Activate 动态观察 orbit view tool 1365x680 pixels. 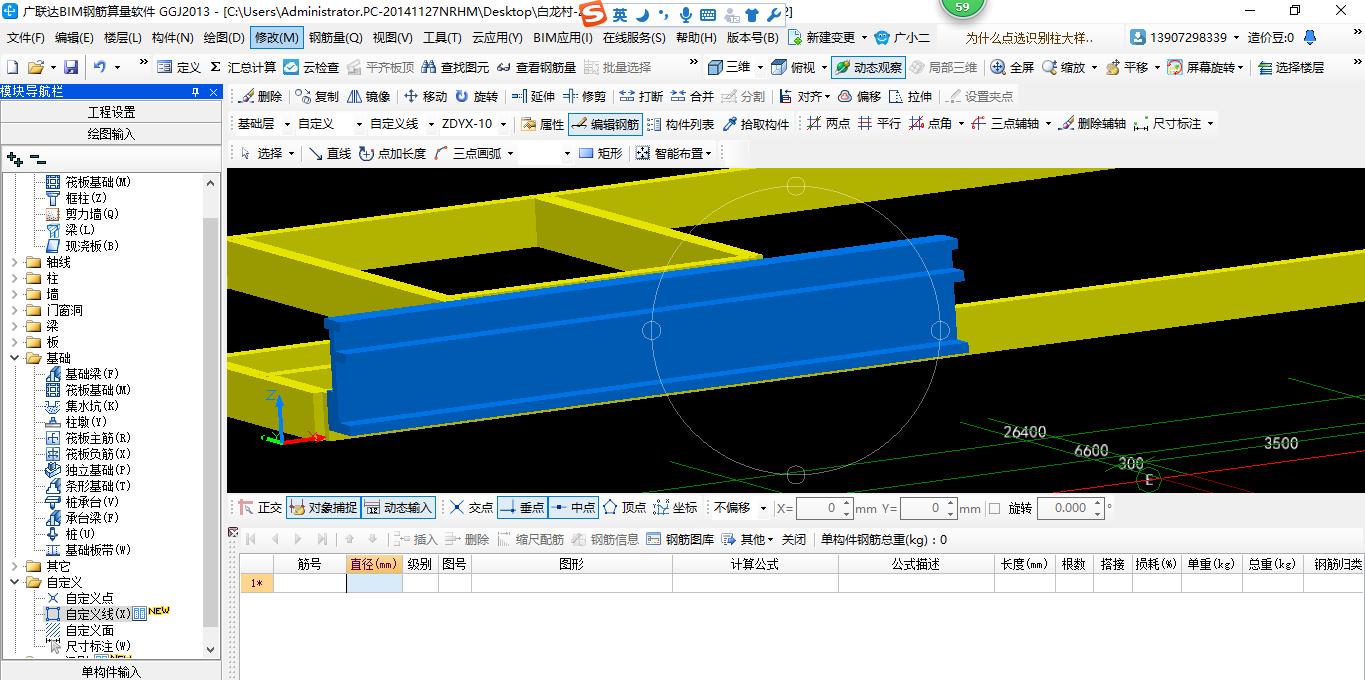point(869,67)
